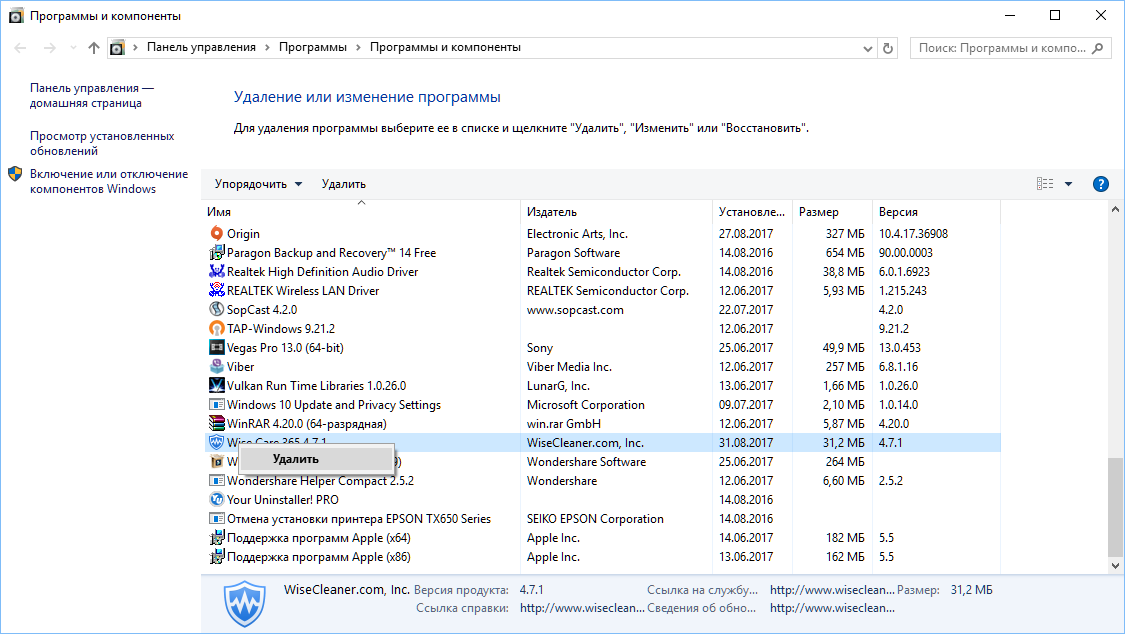Image resolution: width=1125 pixels, height=634 pixels.
Task: Select the Viber Media Inc. publisher cell
Action: coord(569,366)
